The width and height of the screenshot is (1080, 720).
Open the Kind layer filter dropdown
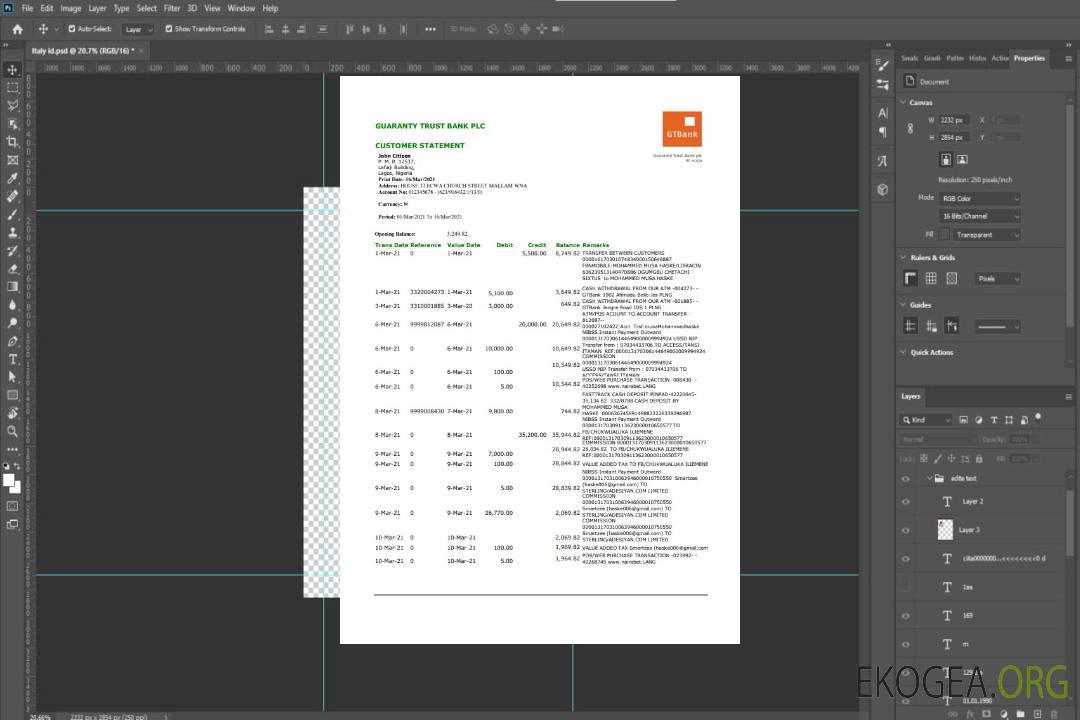926,420
